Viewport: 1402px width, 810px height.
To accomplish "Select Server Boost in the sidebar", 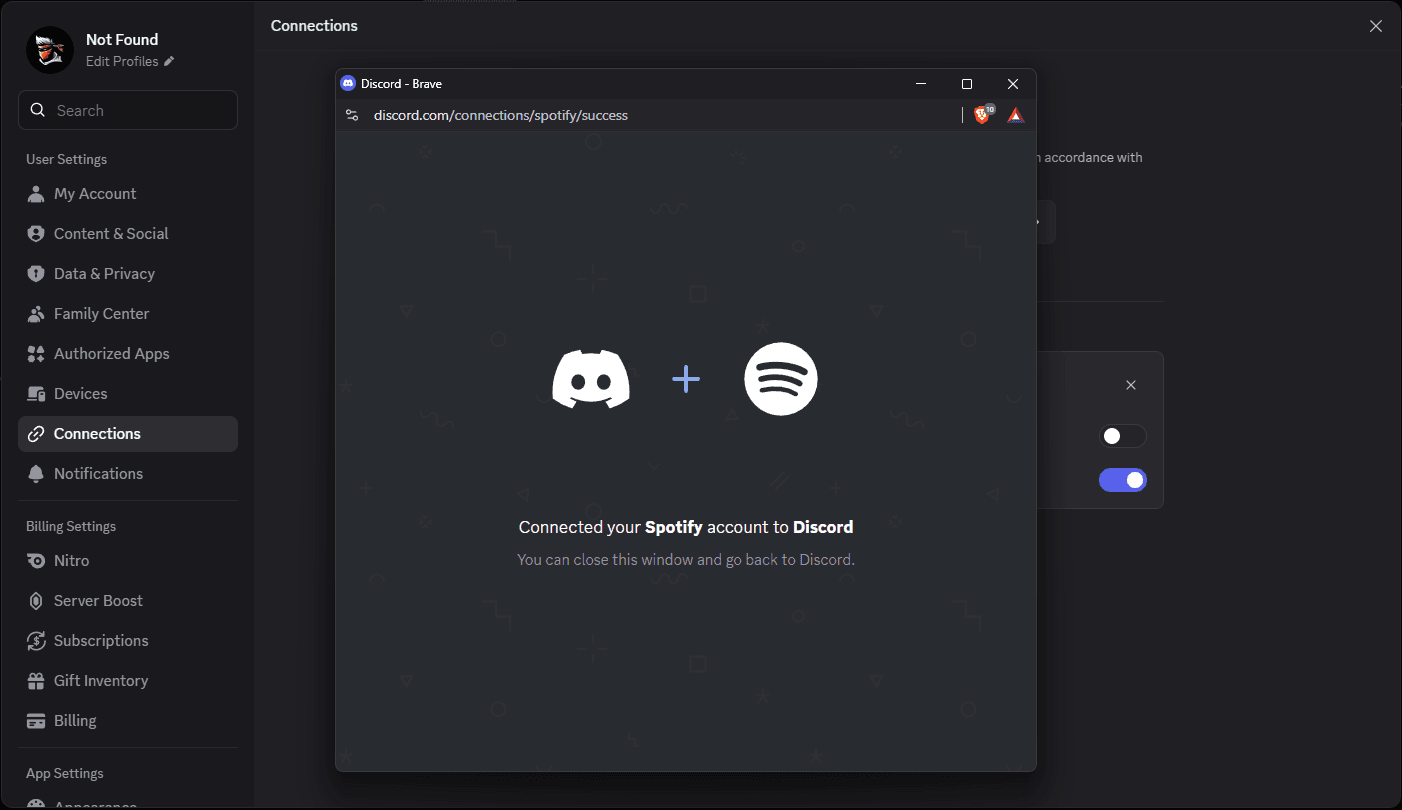I will [96, 600].
